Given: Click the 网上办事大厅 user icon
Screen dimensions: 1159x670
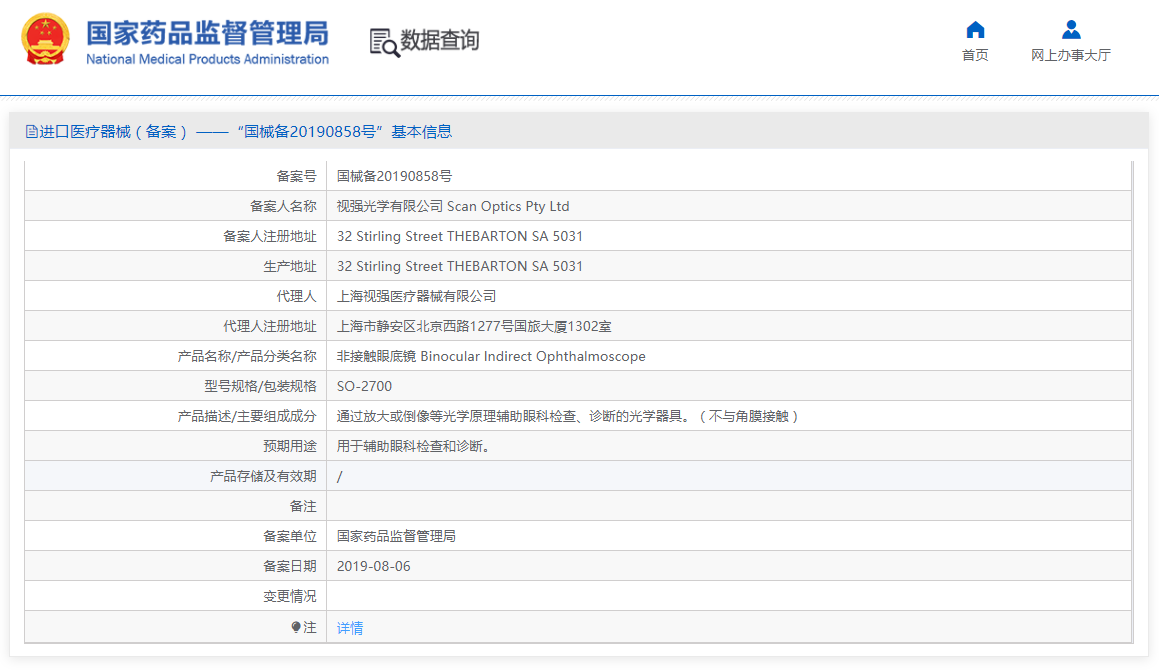Looking at the screenshot, I should [1070, 30].
